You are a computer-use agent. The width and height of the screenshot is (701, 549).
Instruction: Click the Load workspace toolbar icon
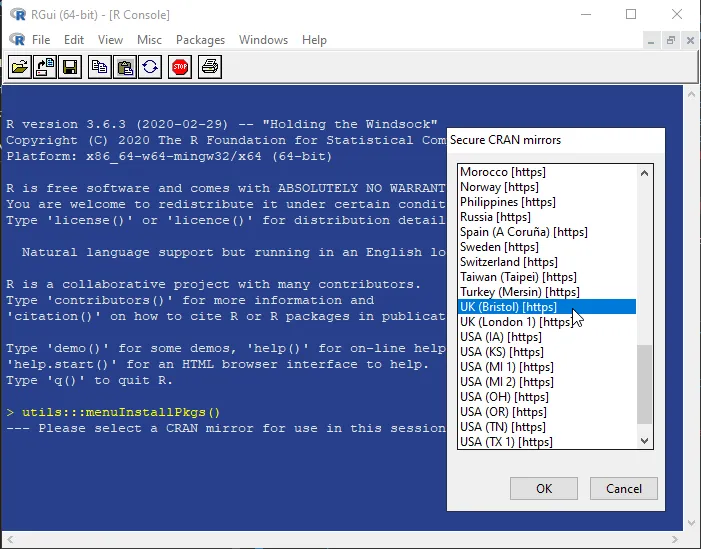pyautogui.click(x=45, y=67)
